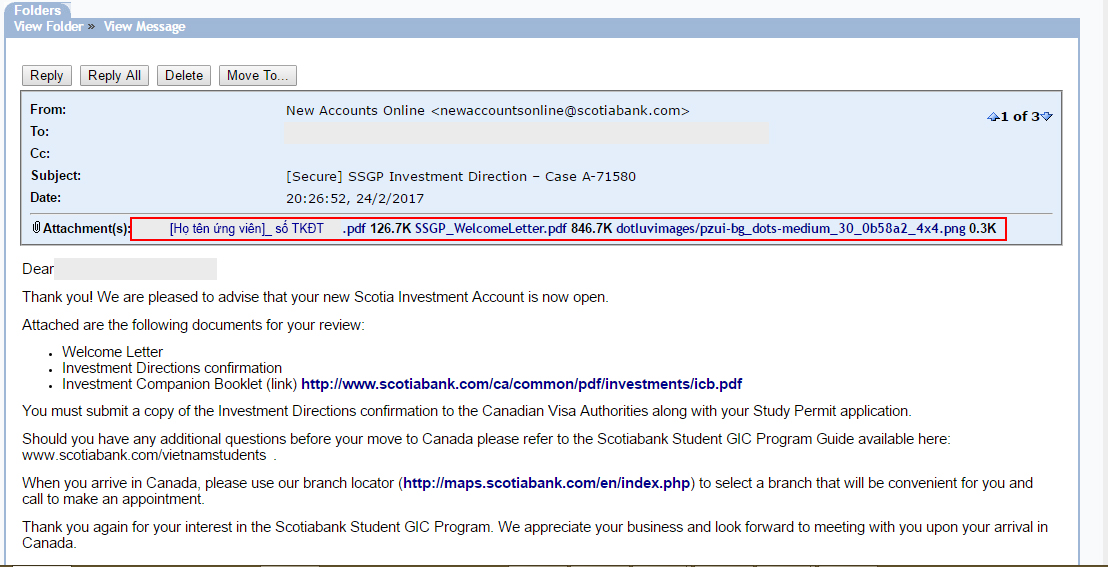This screenshot has height=567, width=1108.
Task: Click the 1 of 3 message counter
Action: [1020, 117]
